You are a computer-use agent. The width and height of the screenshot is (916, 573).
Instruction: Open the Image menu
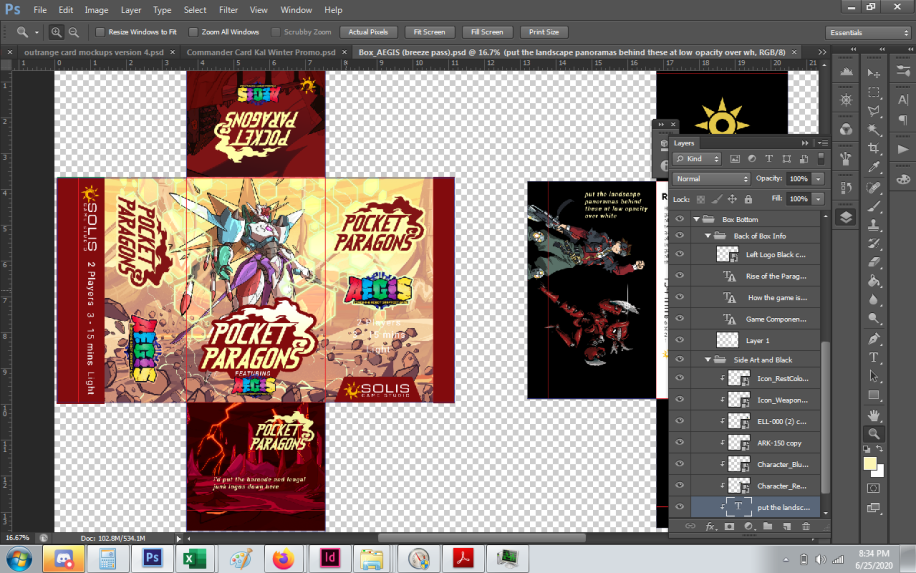point(96,10)
